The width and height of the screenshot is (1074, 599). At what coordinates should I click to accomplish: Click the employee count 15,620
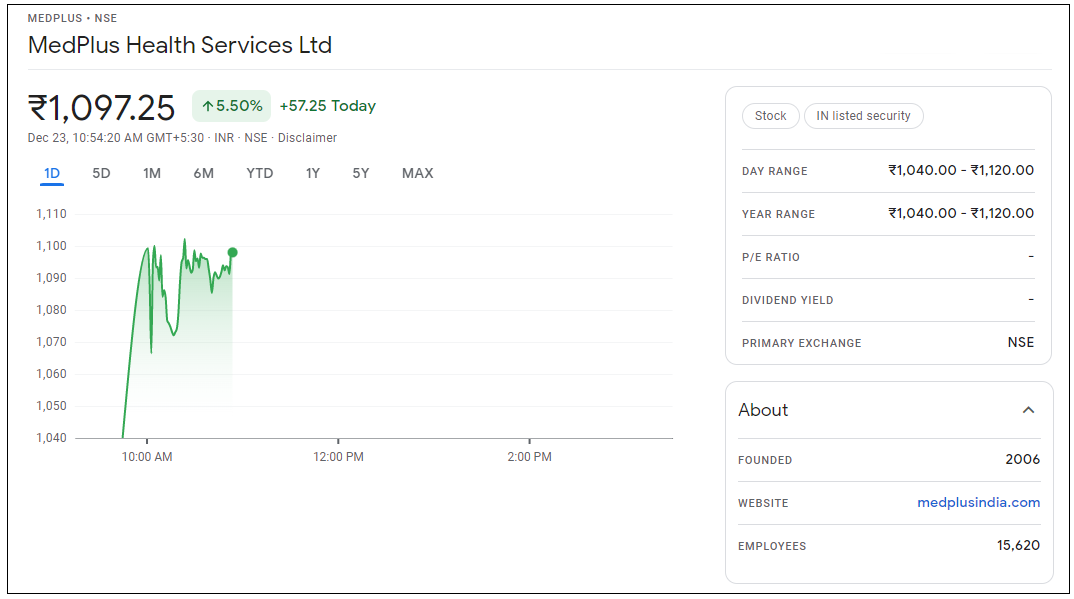tap(1019, 546)
